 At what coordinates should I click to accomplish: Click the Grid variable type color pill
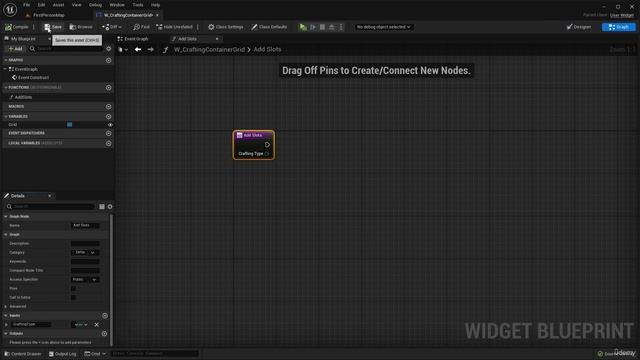(x=69, y=124)
